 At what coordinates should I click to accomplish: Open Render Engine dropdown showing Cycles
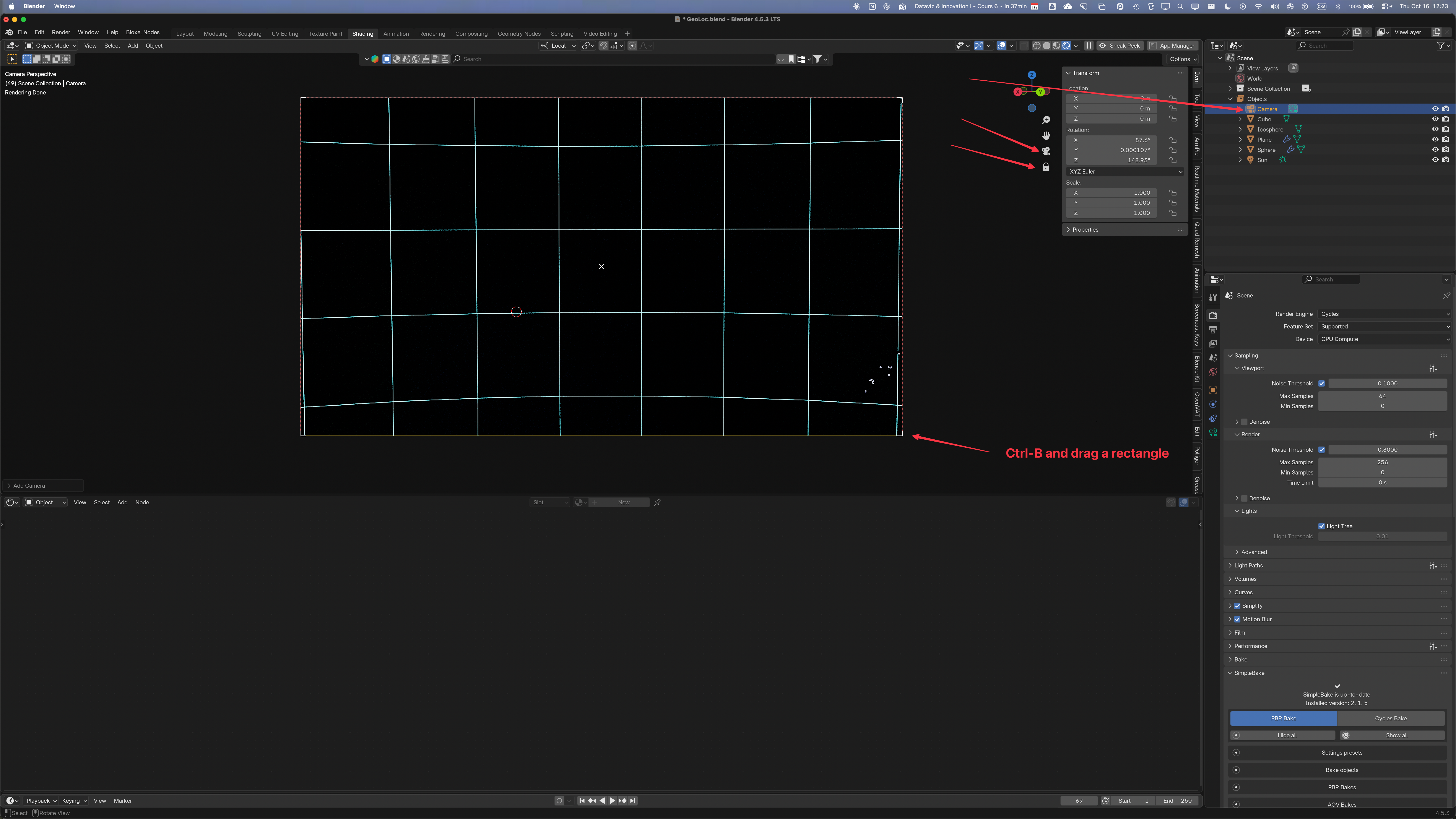[1384, 314]
